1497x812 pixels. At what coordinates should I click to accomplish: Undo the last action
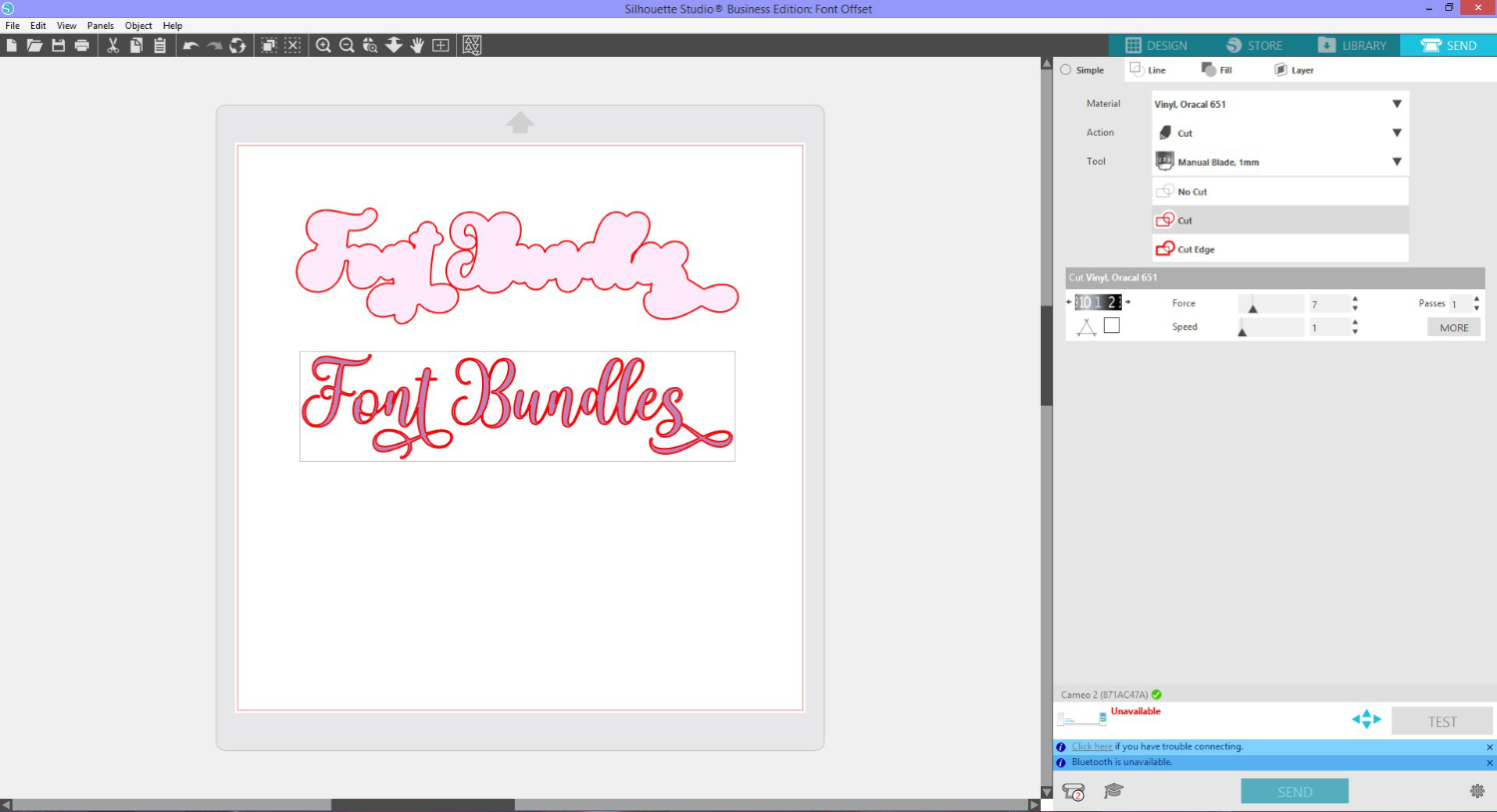(x=191, y=45)
